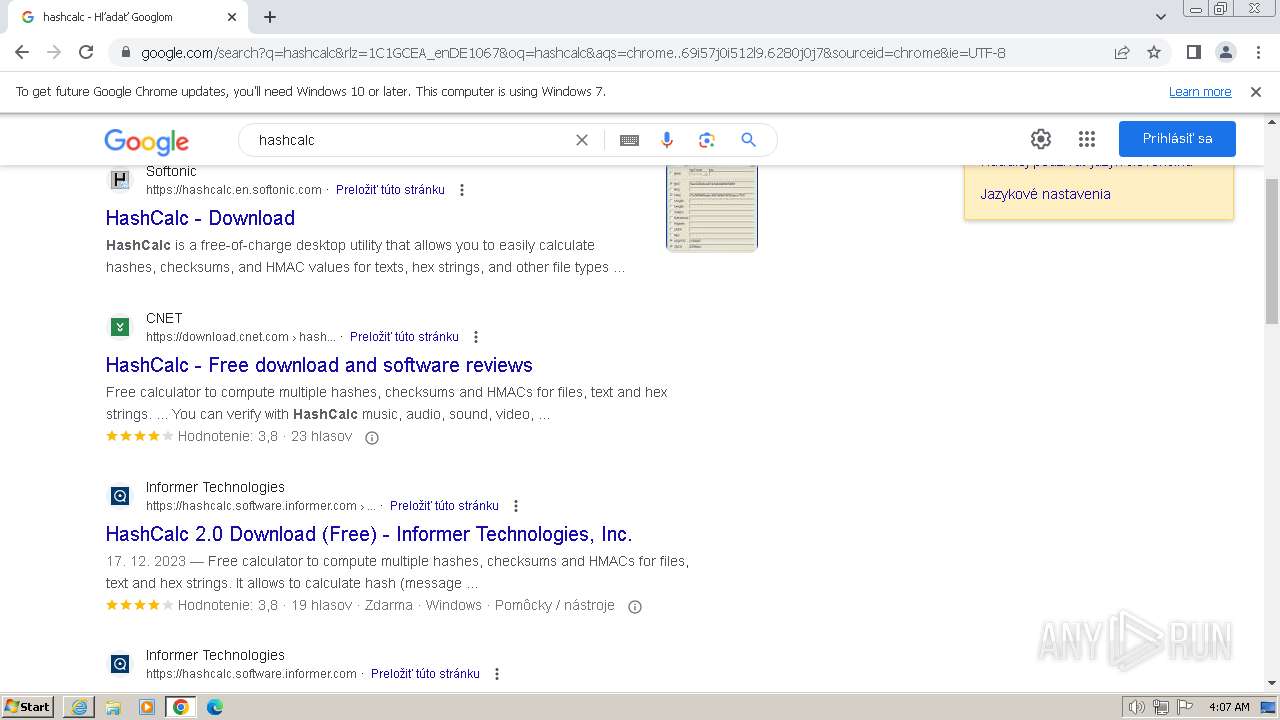
Task: Open HashCalc - Download Softonic result
Action: point(200,218)
